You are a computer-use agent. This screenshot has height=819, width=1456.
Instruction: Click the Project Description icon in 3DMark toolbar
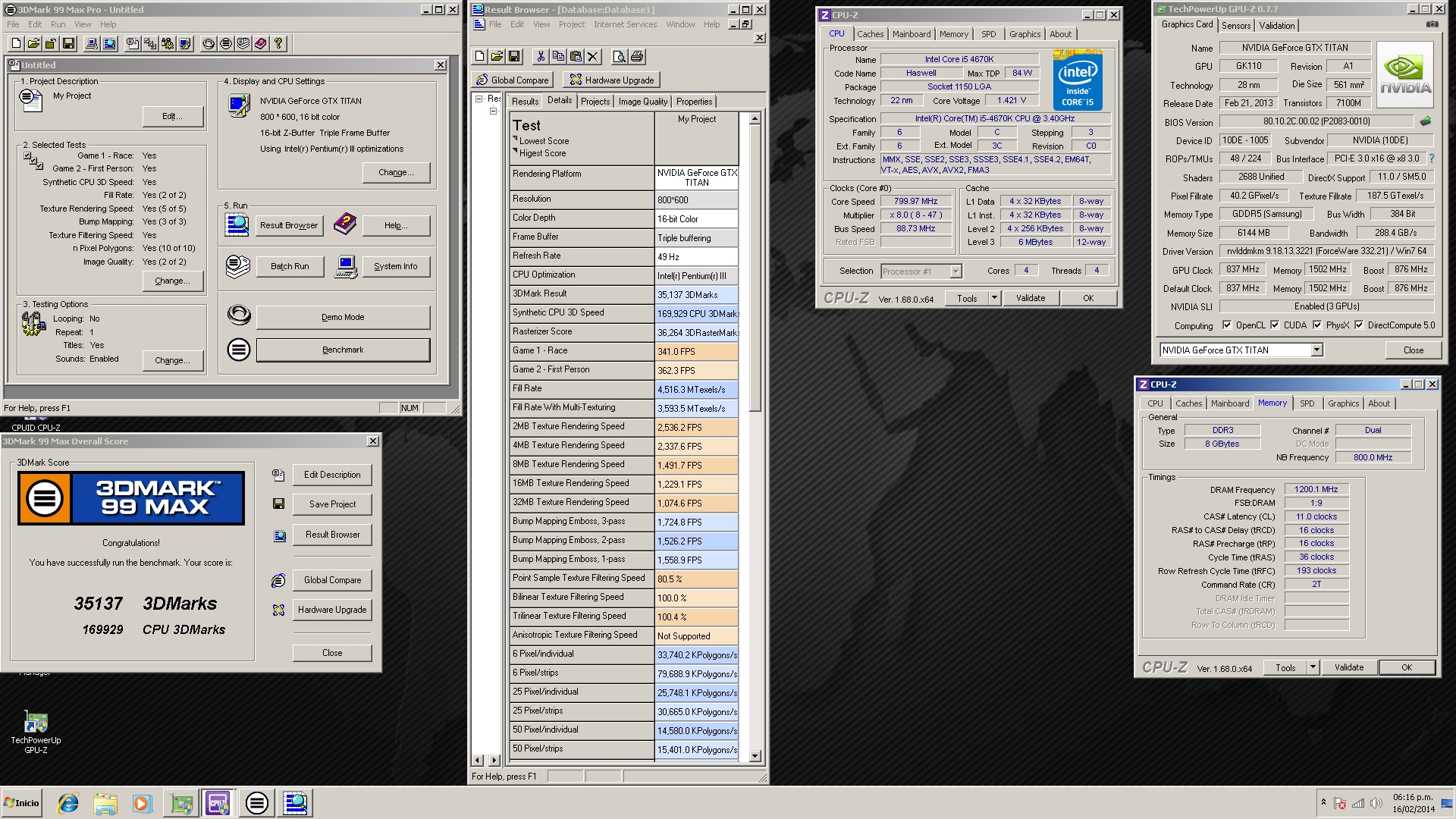click(133, 44)
